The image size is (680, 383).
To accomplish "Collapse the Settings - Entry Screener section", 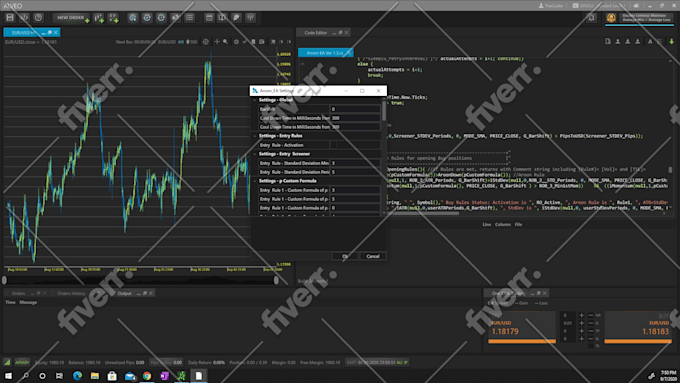I will pos(255,154).
